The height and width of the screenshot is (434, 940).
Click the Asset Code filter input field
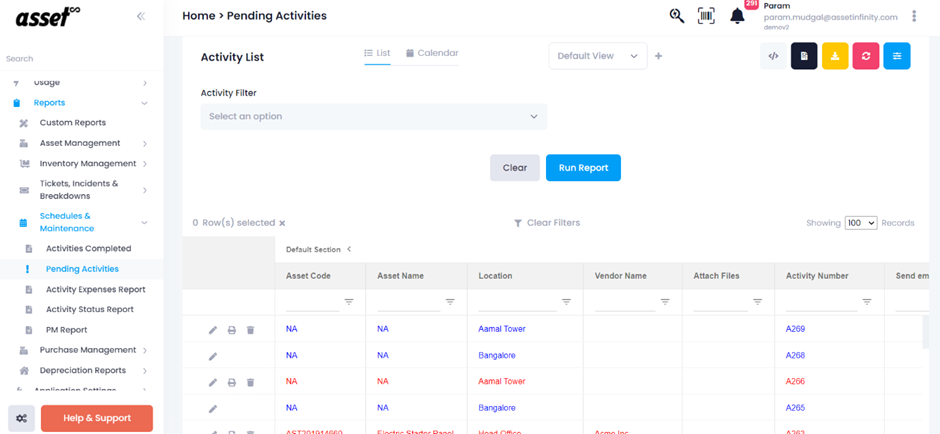coord(312,301)
